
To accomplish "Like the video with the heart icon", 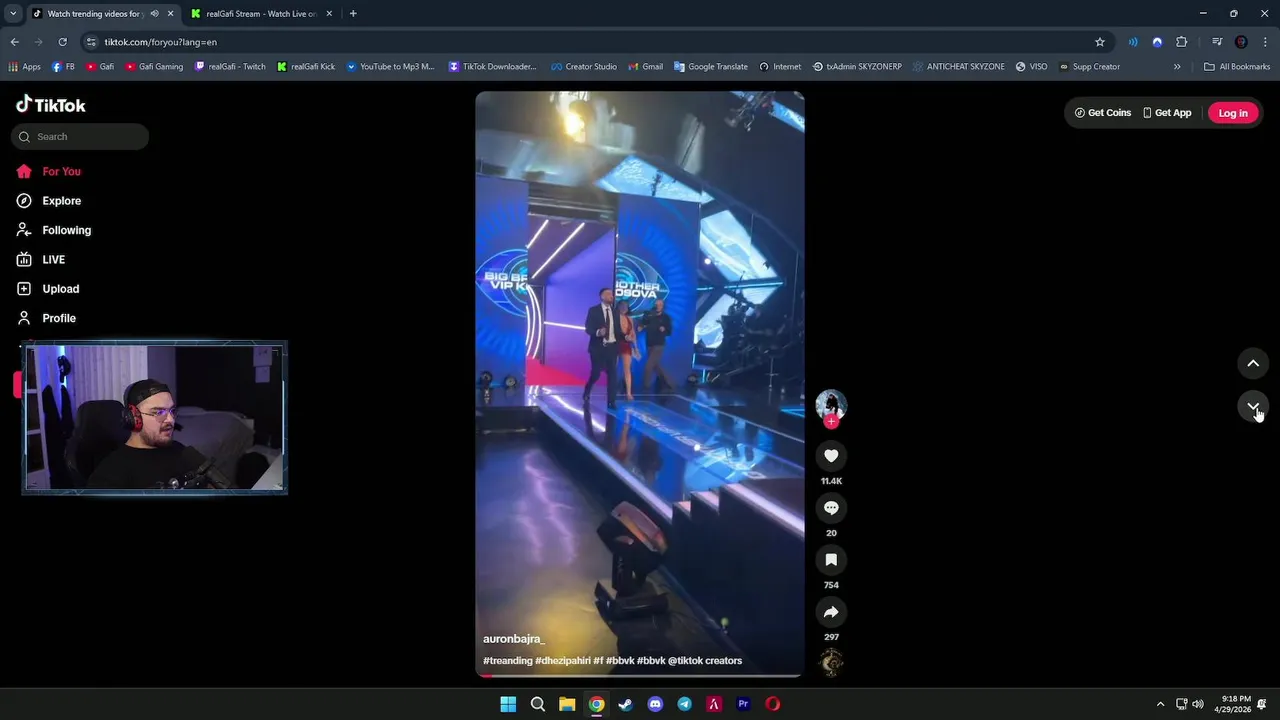I will [x=831, y=456].
